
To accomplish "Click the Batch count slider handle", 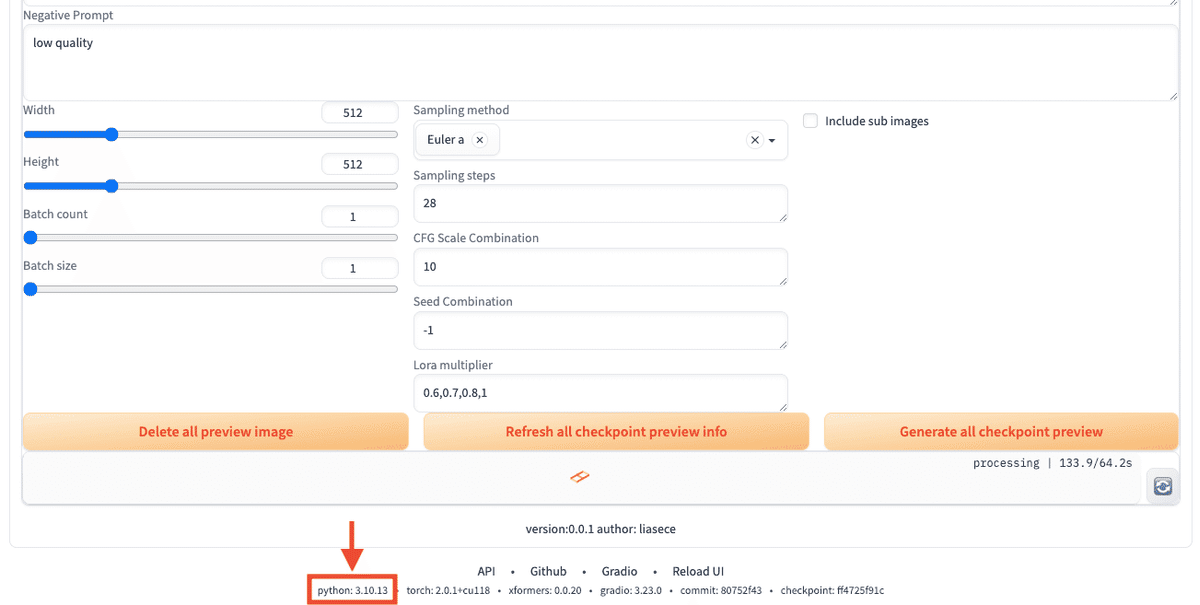I will pos(30,237).
